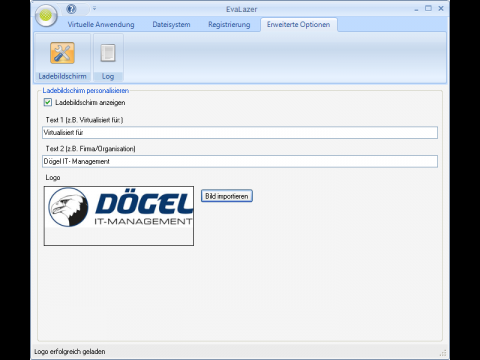This screenshot has width=480, height=360.
Task: Switch to the Virtuelle Anwendung tab
Action: coord(101,25)
